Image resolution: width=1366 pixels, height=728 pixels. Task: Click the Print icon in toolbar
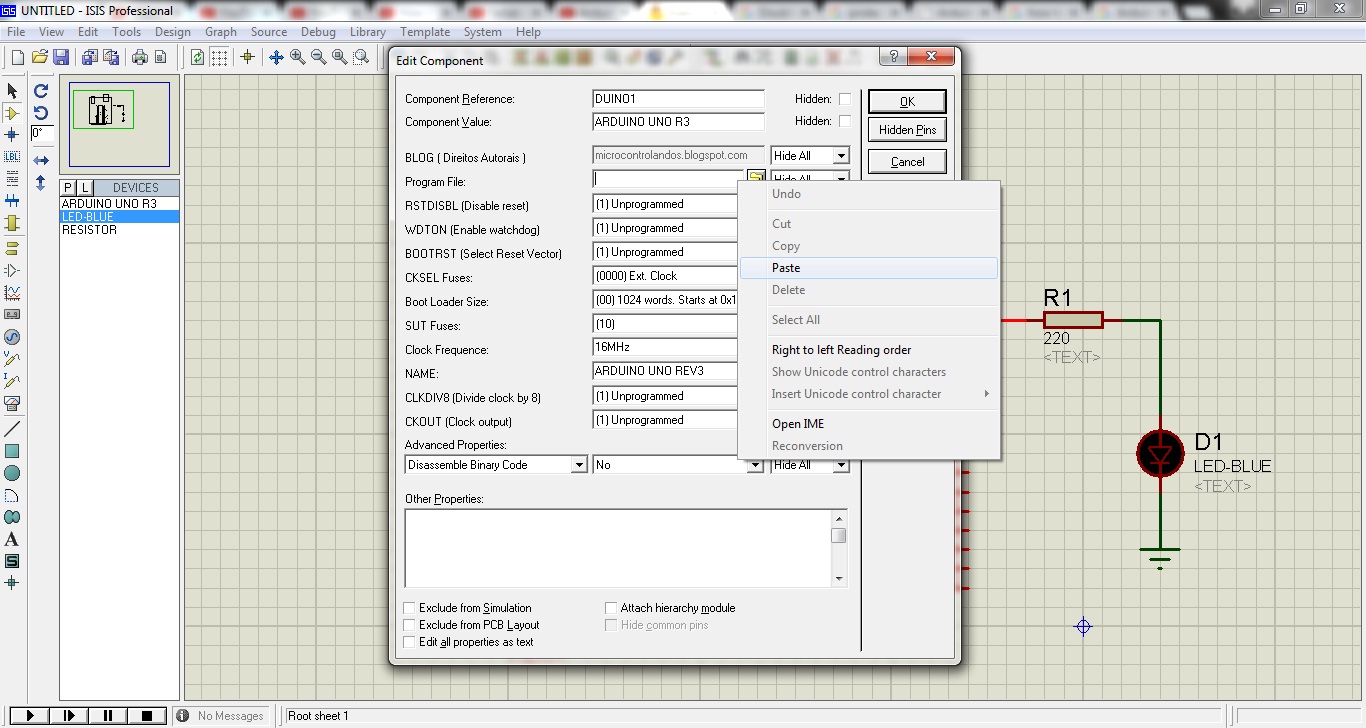[x=139, y=57]
